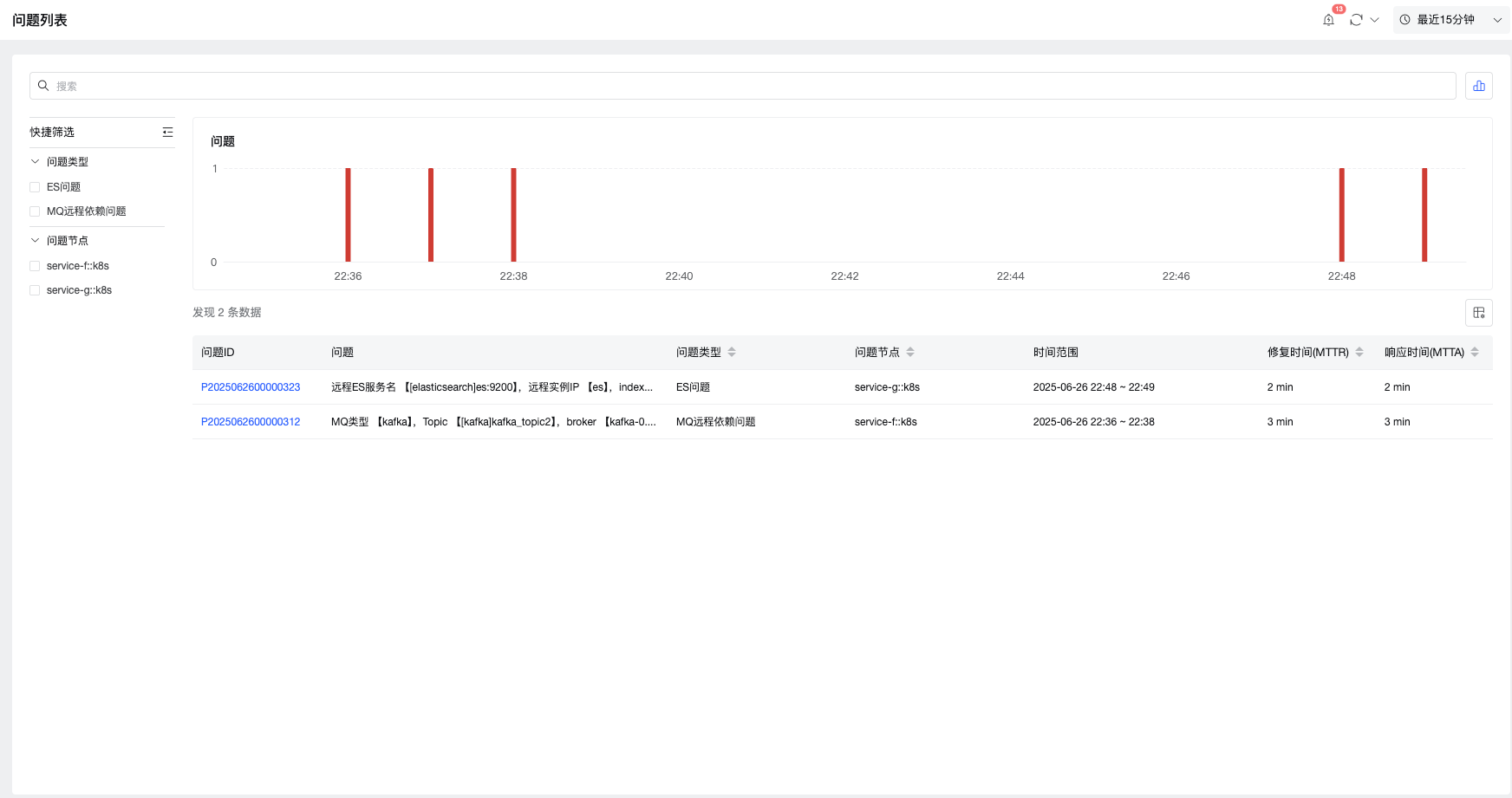Sort by 问题类型 column

(x=732, y=352)
